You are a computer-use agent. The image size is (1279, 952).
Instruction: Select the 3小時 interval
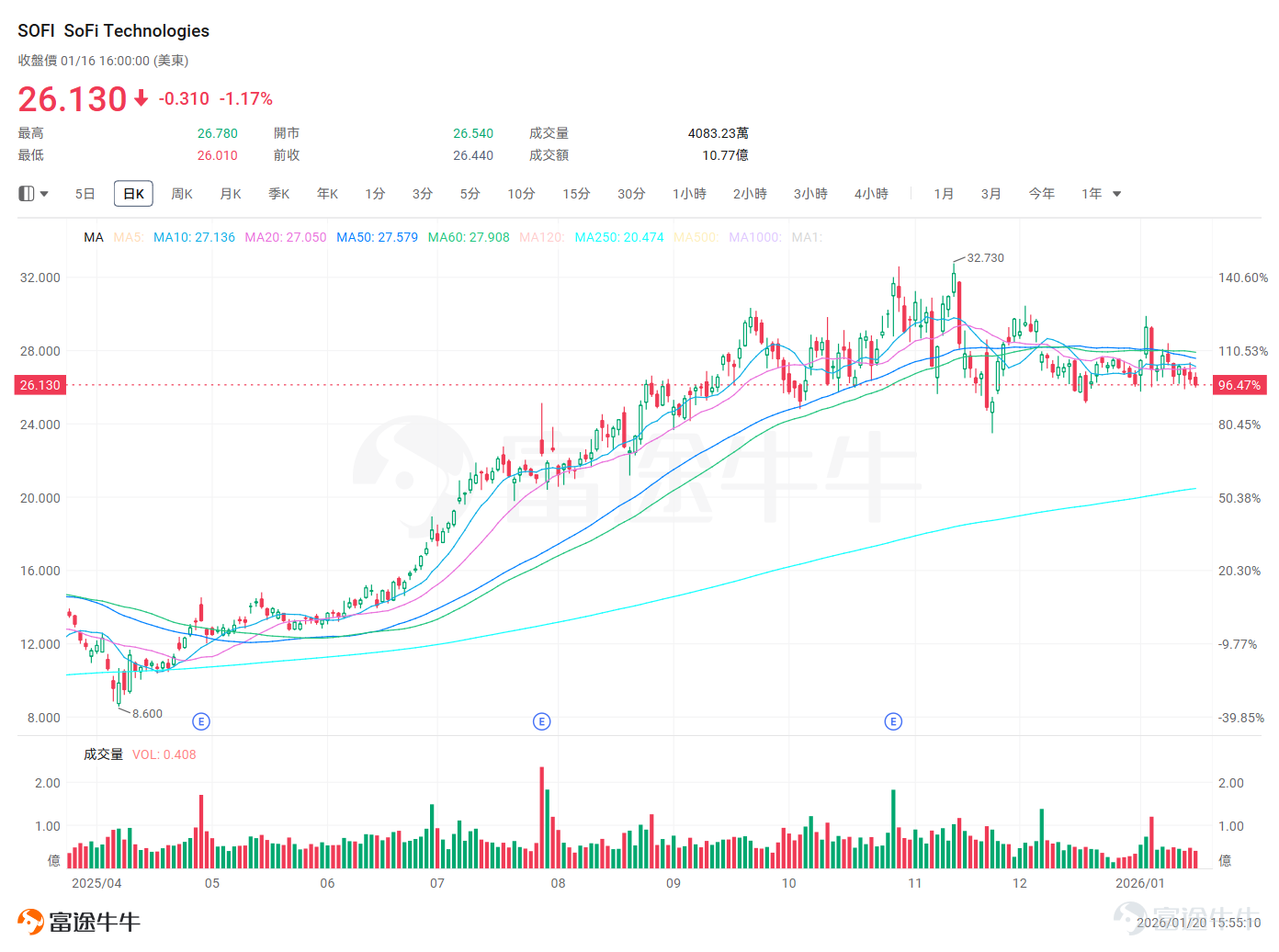810,194
